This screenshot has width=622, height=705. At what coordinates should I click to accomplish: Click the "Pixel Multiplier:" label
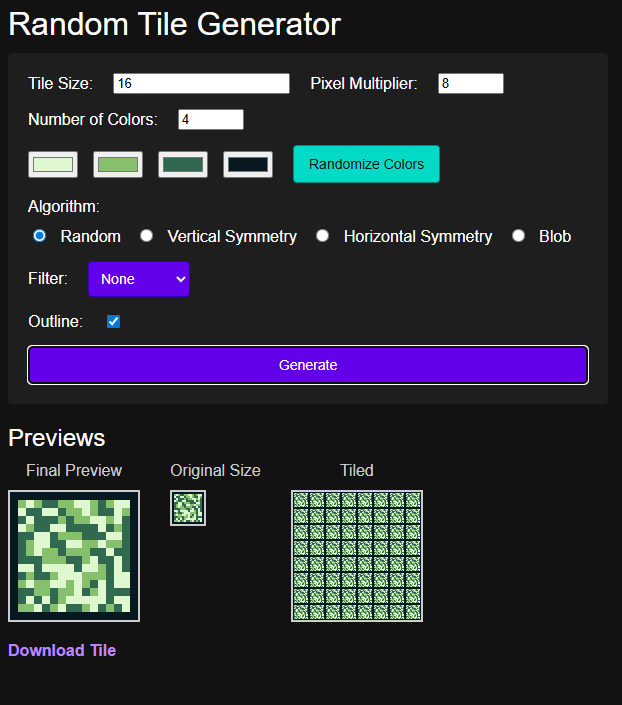pos(364,84)
